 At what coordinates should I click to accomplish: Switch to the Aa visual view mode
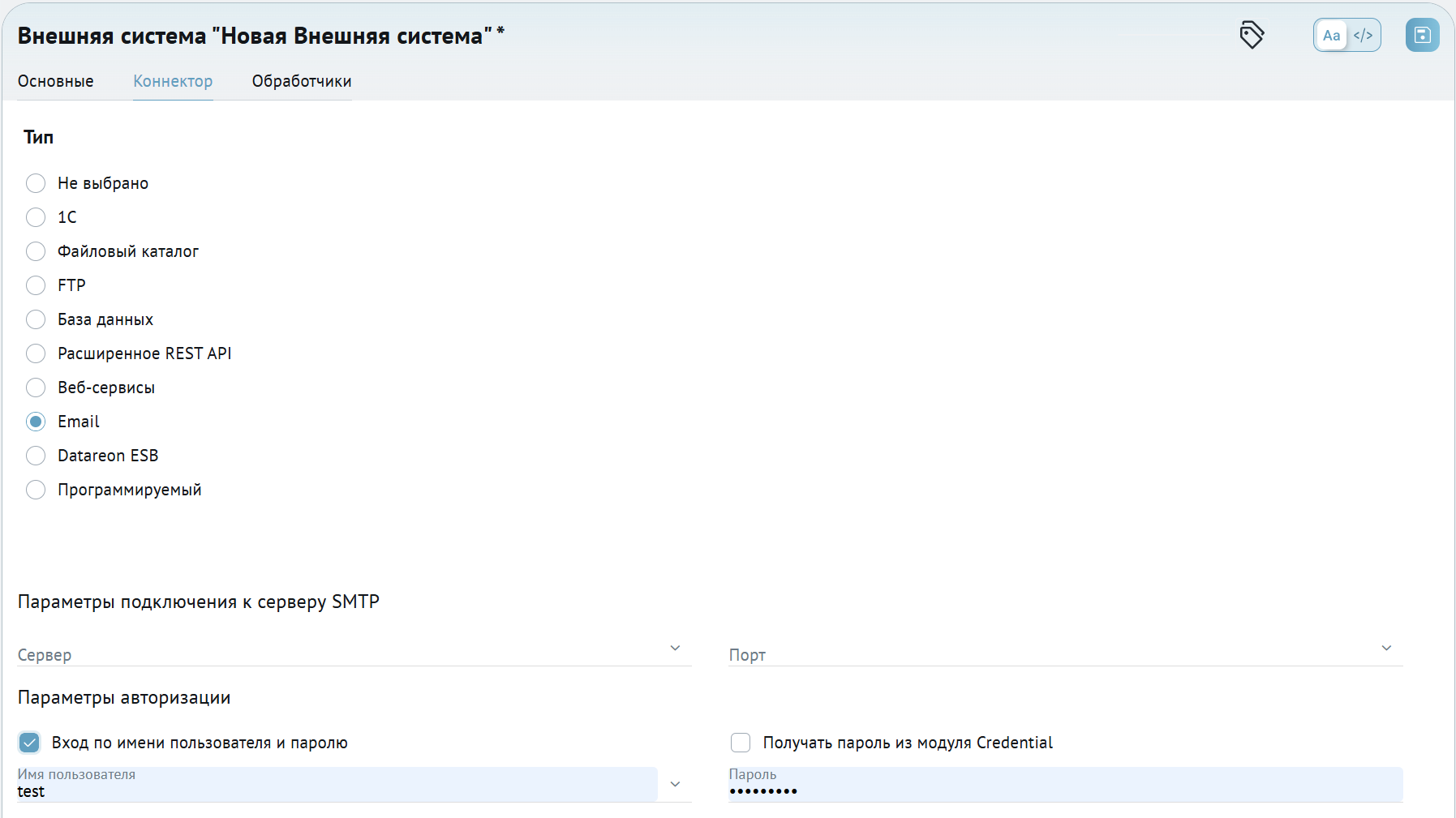pos(1331,35)
